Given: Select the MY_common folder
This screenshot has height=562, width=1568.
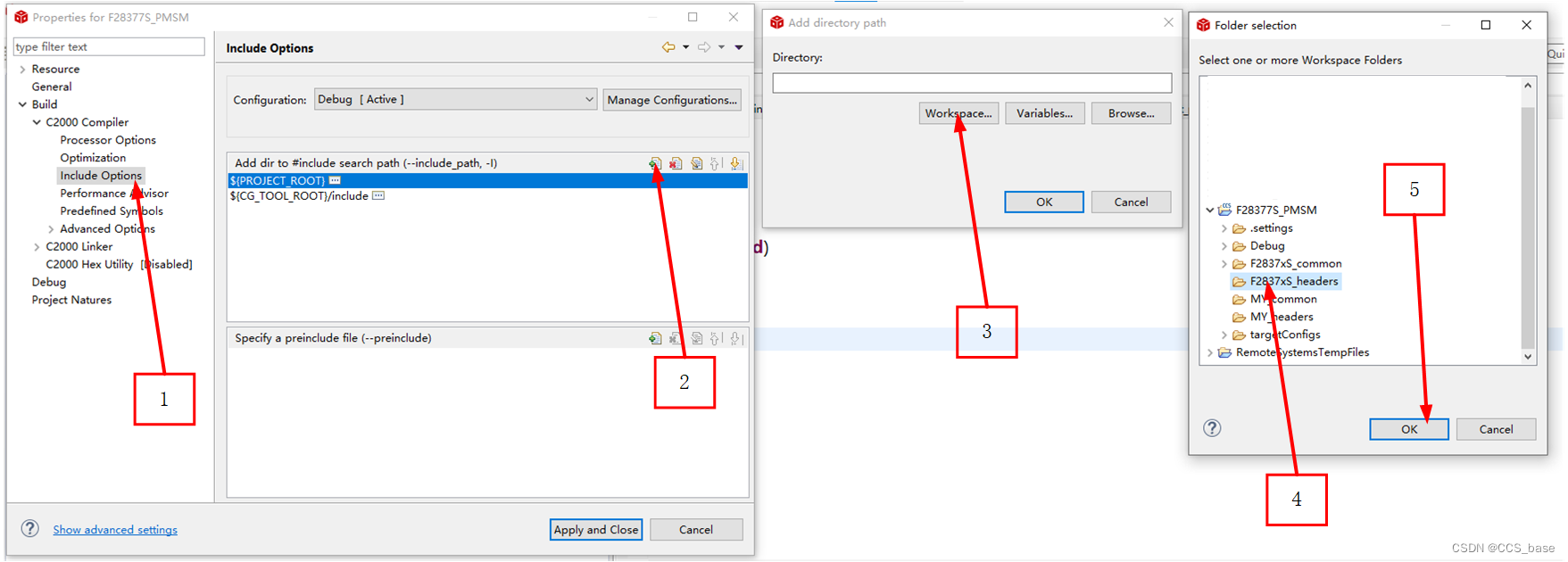Looking at the screenshot, I should tap(1283, 299).
